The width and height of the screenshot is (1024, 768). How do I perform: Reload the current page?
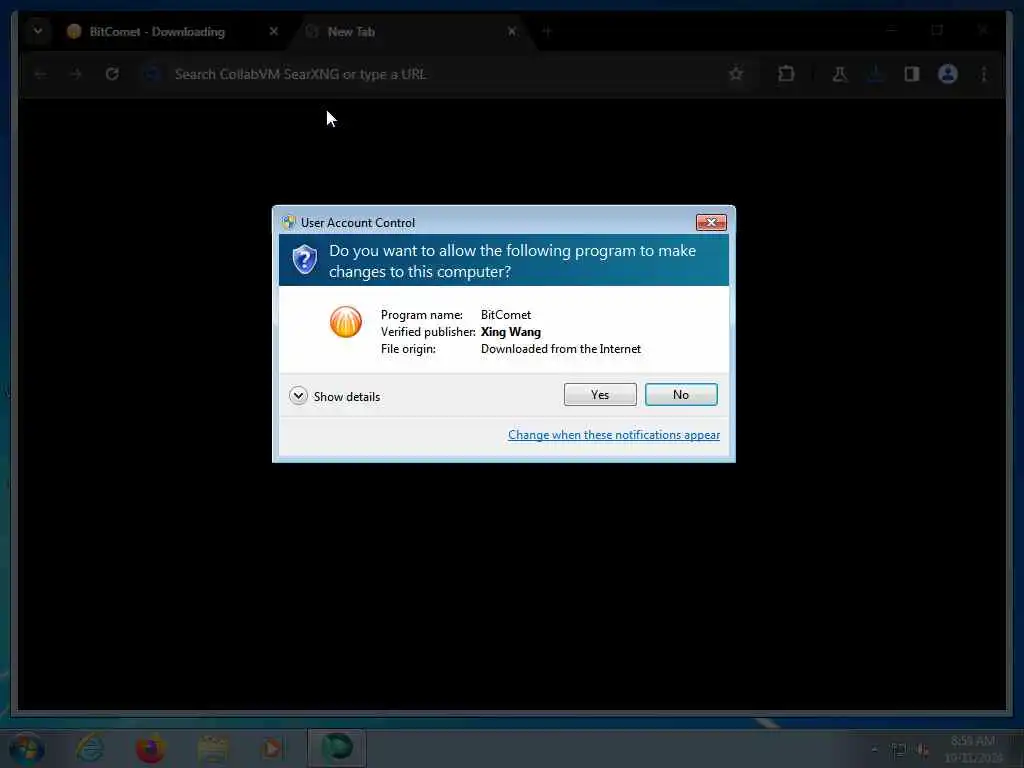tap(112, 74)
